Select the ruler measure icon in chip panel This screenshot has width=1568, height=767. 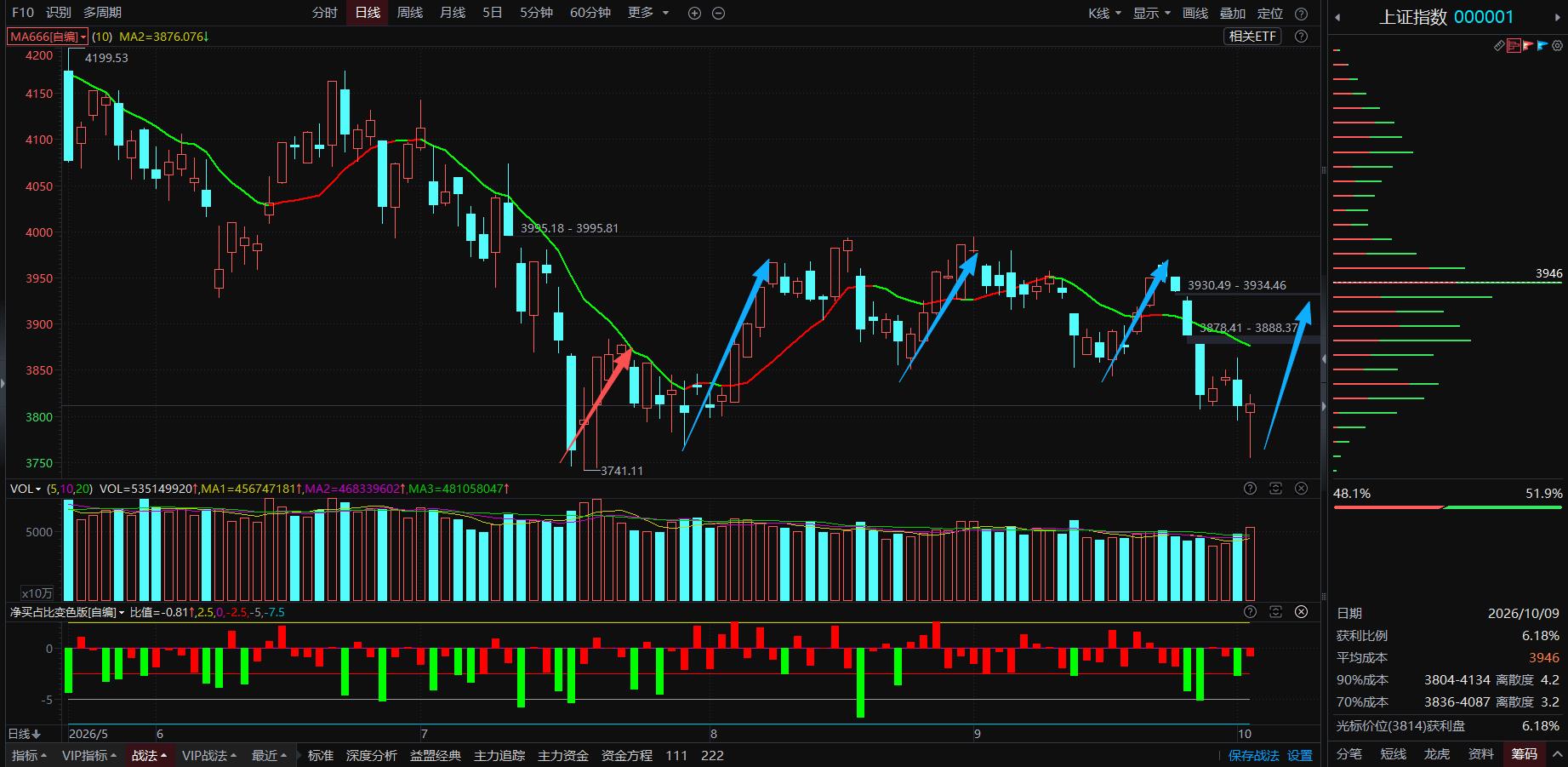coord(1500,46)
